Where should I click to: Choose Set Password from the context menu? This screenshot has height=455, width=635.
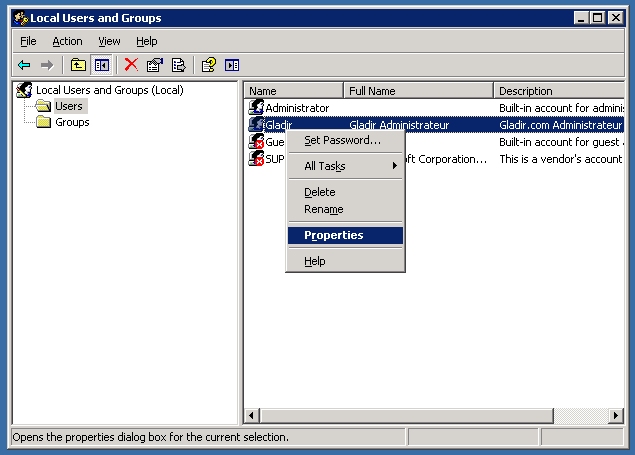click(342, 140)
